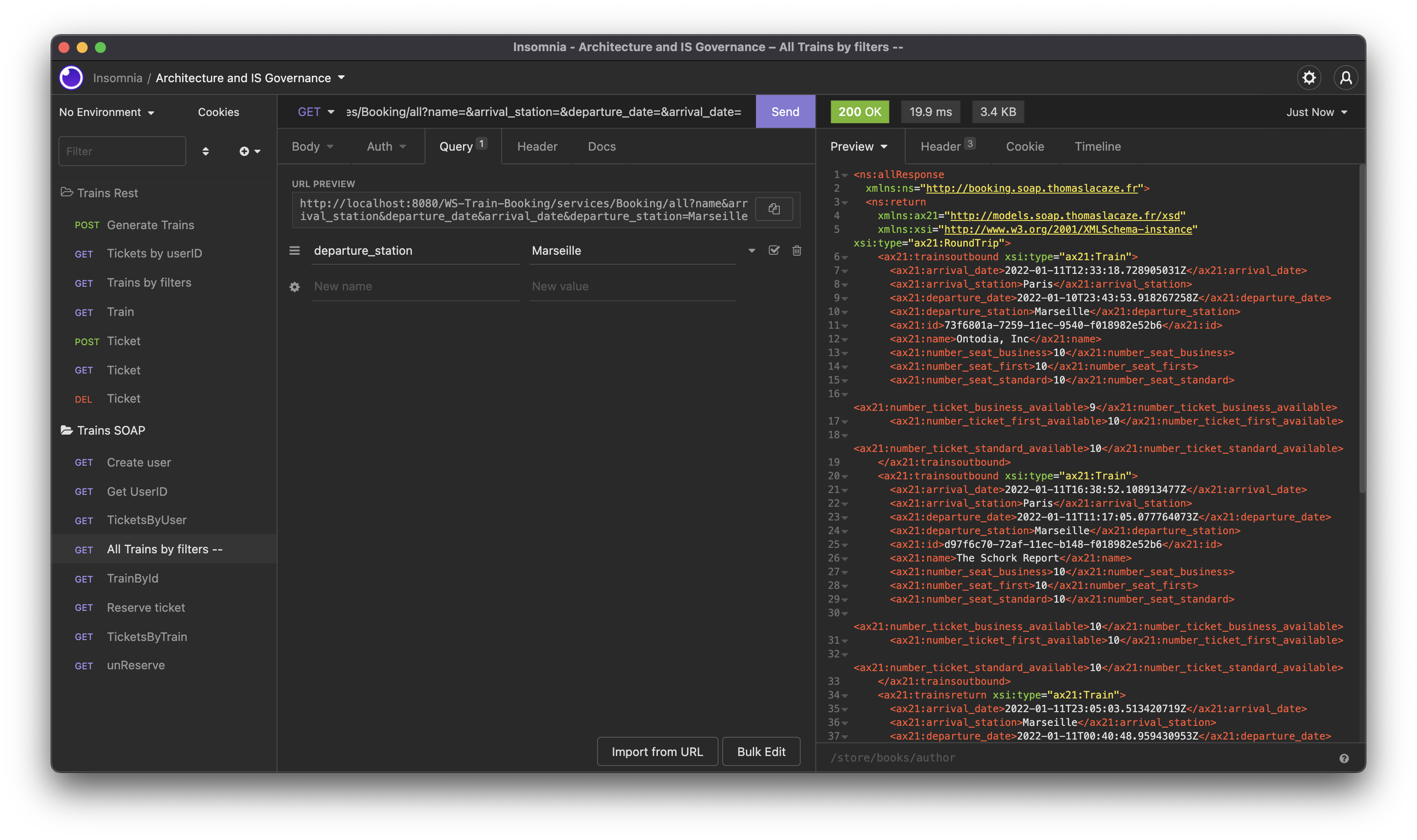Open the response Header tab
Screen dimensions: 1417x840
tap(947, 147)
